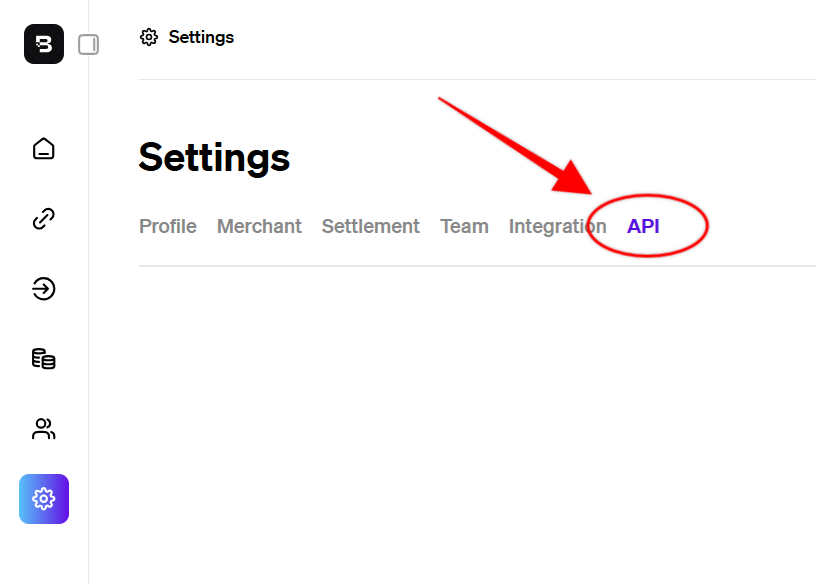The width and height of the screenshot is (816, 584).
Task: Toggle the sidebar collapse panel icon
Action: pos(88,44)
